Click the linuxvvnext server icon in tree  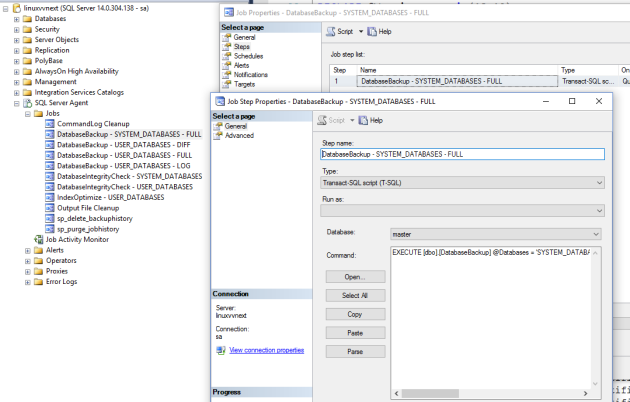(x=17, y=8)
